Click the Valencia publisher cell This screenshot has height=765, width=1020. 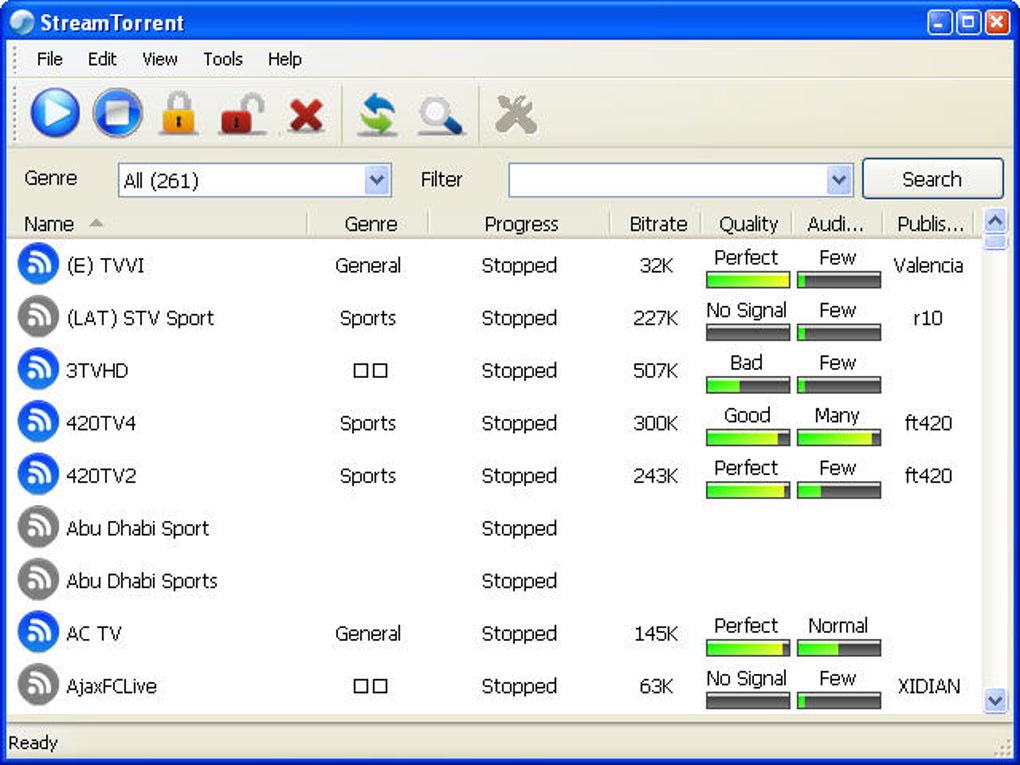928,265
